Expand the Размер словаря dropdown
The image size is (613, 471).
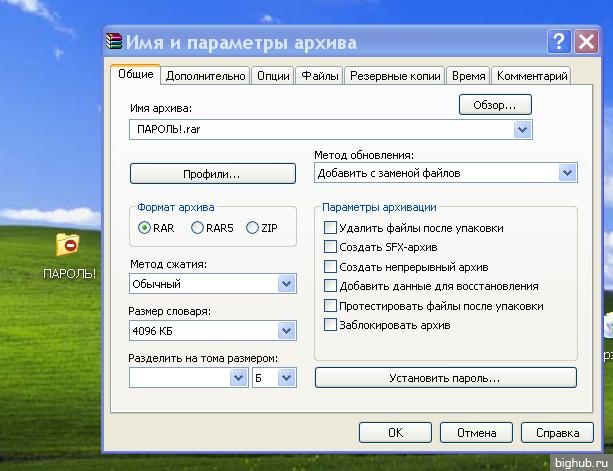287,330
